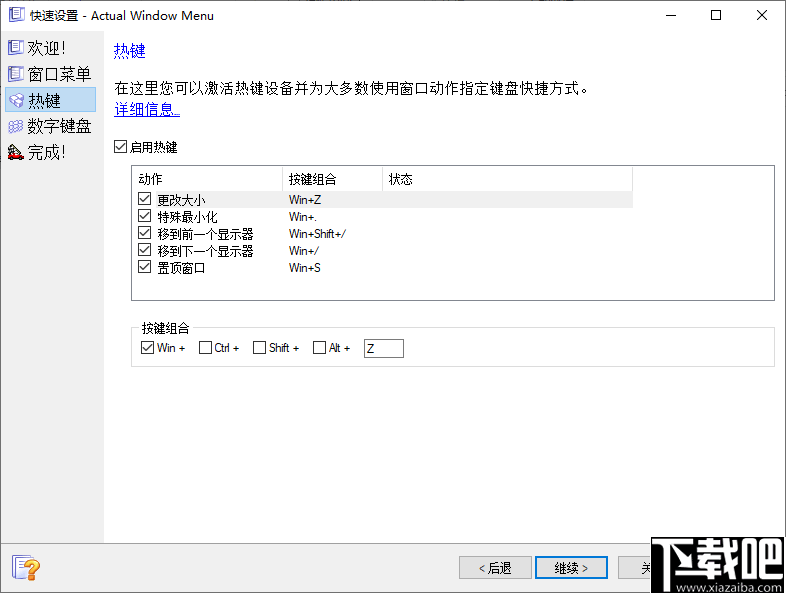Enable the Shift + modifier checkbox
The width and height of the screenshot is (786, 593).
click(259, 347)
